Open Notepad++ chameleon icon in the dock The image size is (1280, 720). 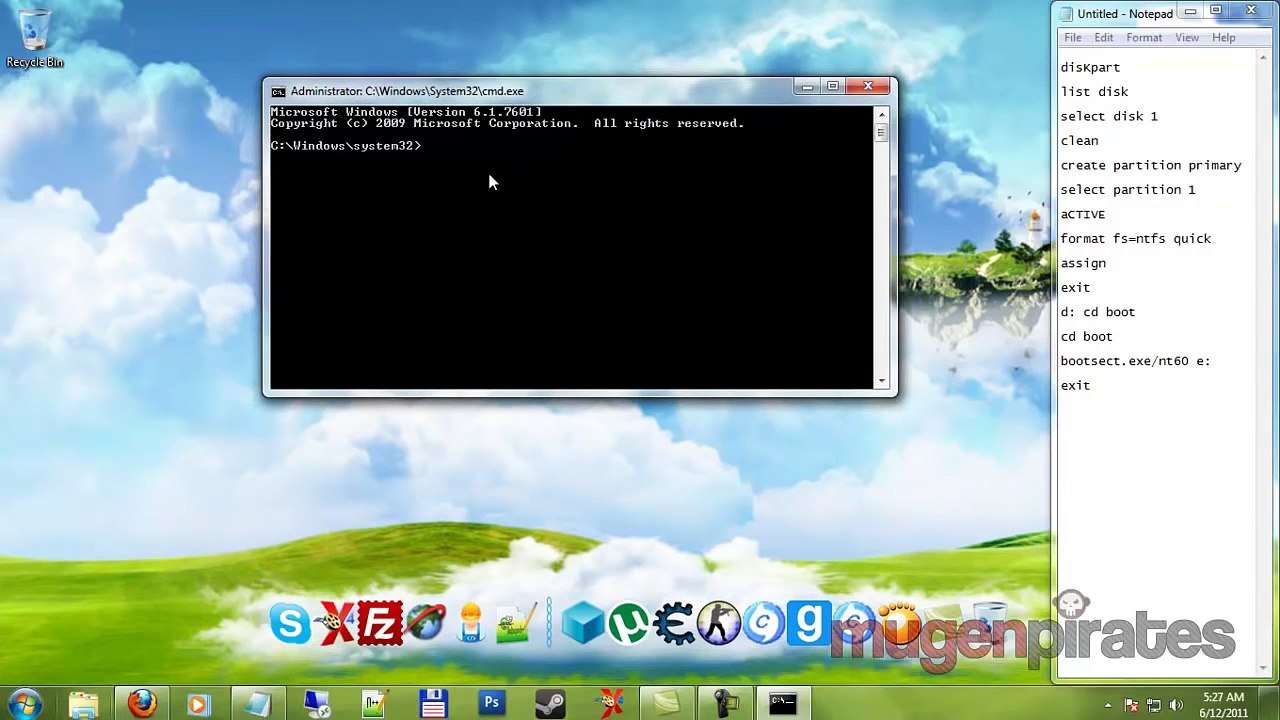pos(516,624)
